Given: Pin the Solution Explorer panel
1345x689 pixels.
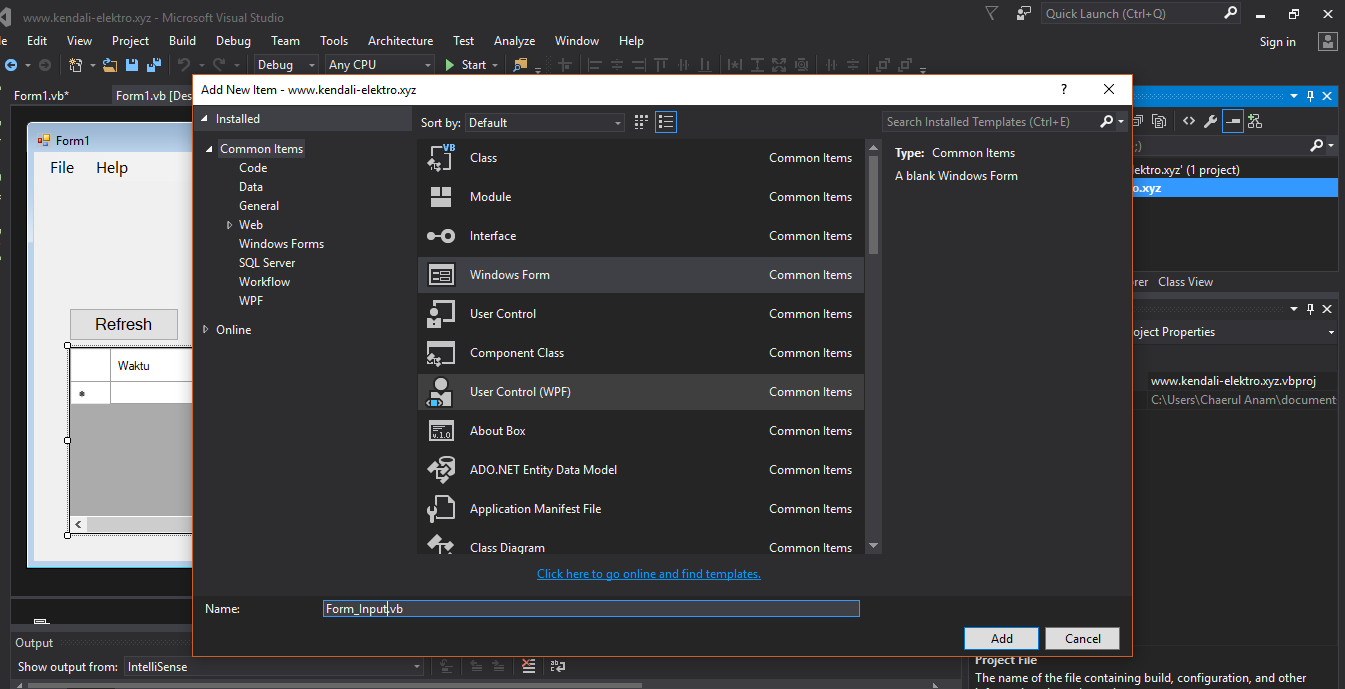Looking at the screenshot, I should point(1310,96).
